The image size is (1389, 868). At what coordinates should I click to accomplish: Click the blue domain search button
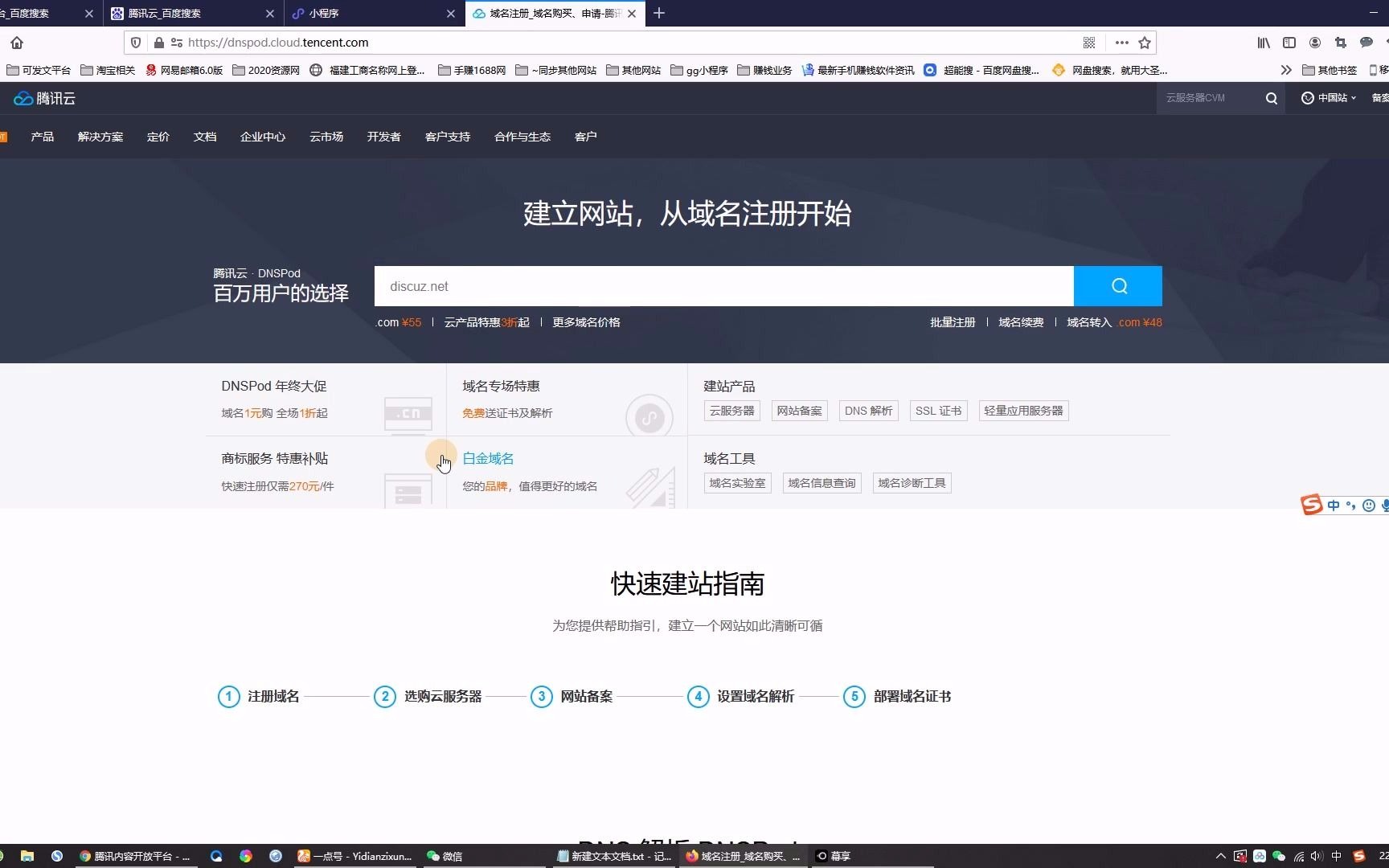[x=1117, y=286]
